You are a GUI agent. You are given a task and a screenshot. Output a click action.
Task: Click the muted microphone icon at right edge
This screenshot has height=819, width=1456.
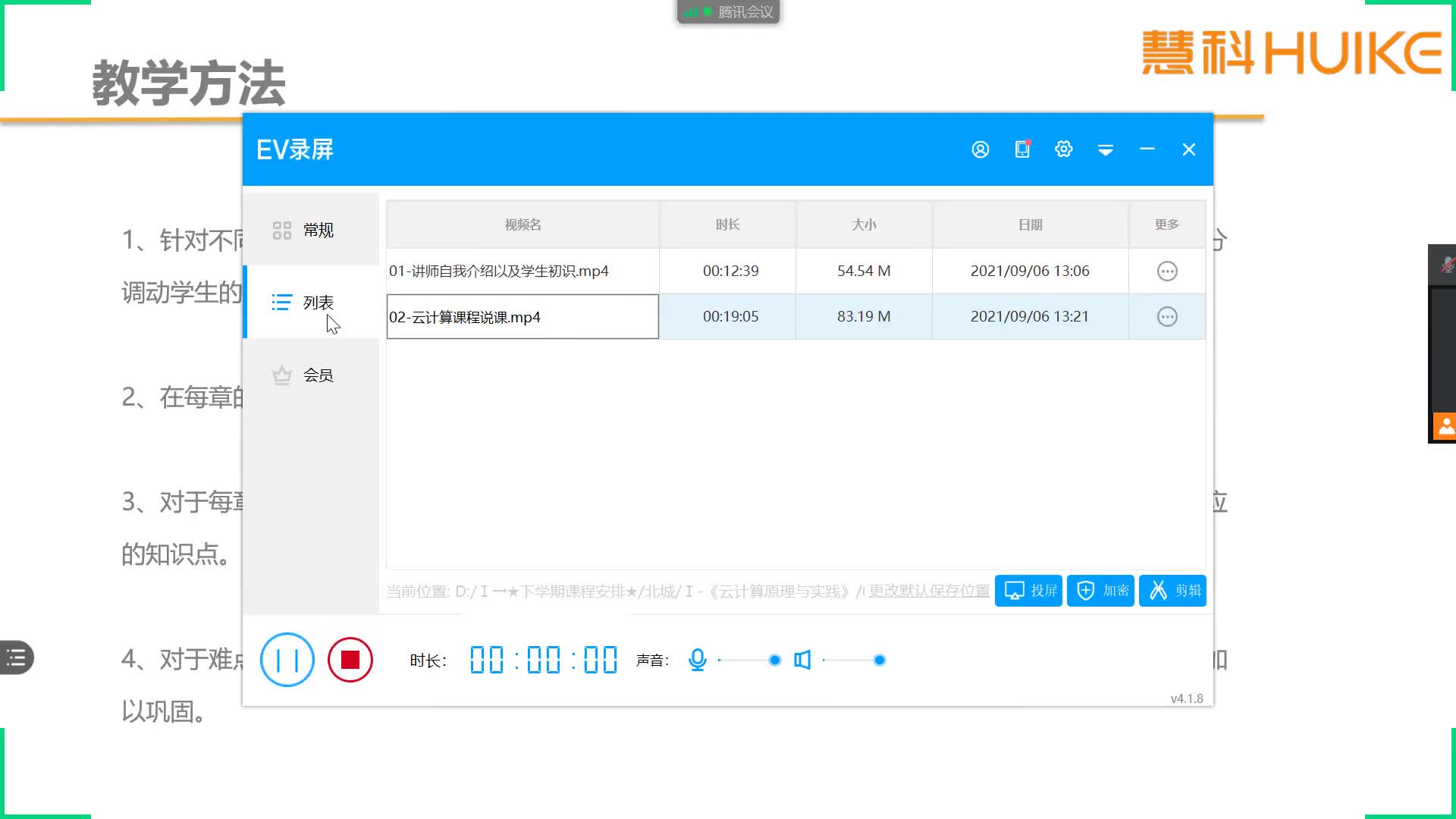click(x=1447, y=265)
